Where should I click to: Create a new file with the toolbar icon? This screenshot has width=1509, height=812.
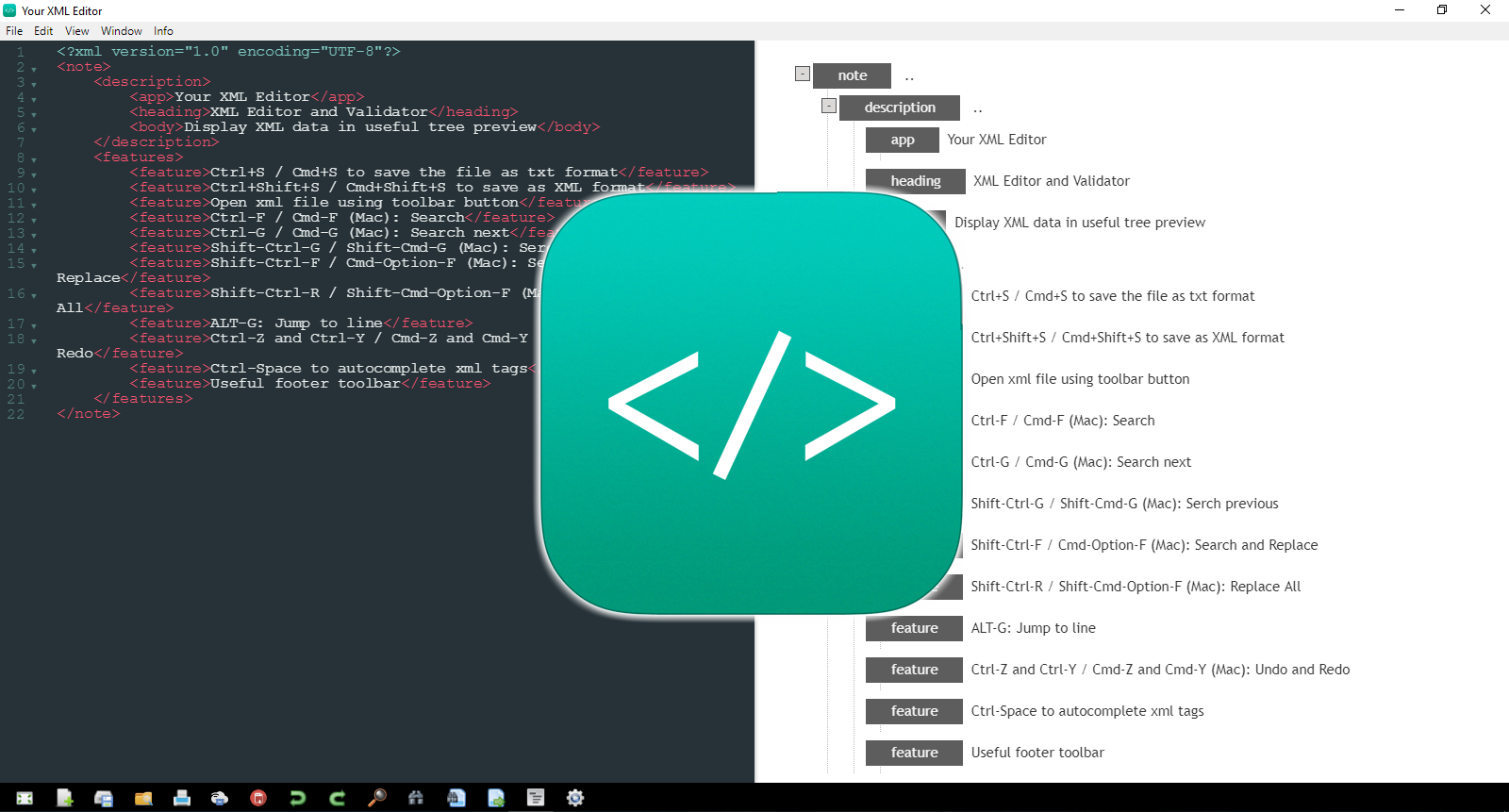click(x=64, y=798)
